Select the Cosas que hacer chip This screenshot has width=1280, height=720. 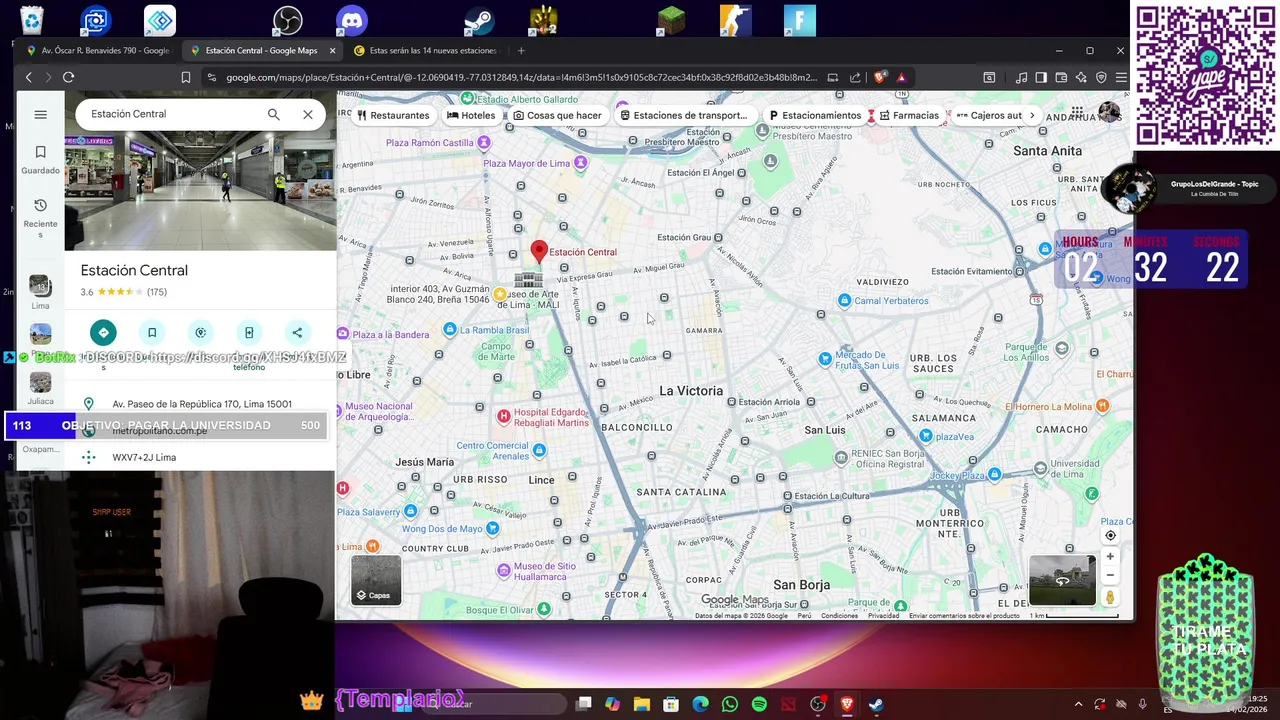pos(557,115)
